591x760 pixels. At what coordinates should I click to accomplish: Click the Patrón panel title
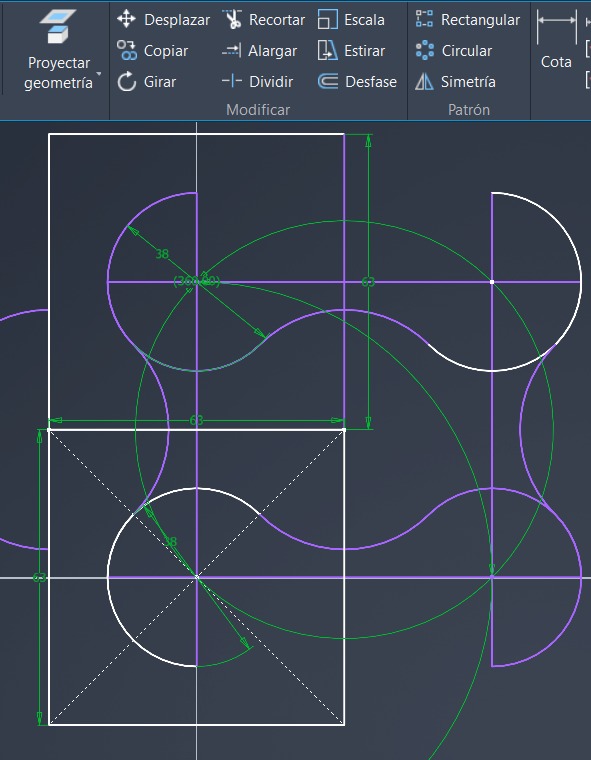(469, 110)
